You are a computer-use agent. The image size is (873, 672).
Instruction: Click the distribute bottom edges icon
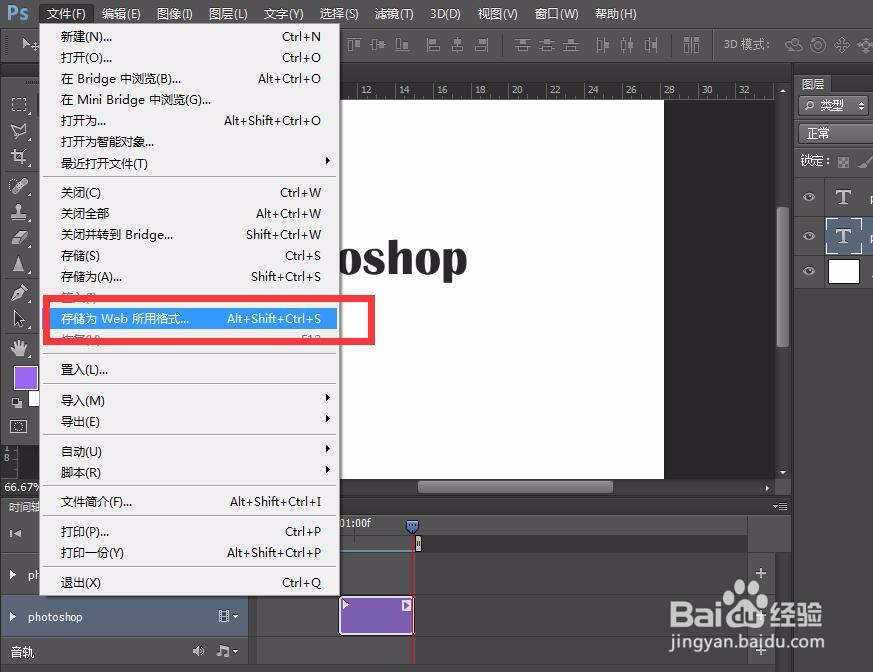pyautogui.click(x=571, y=45)
